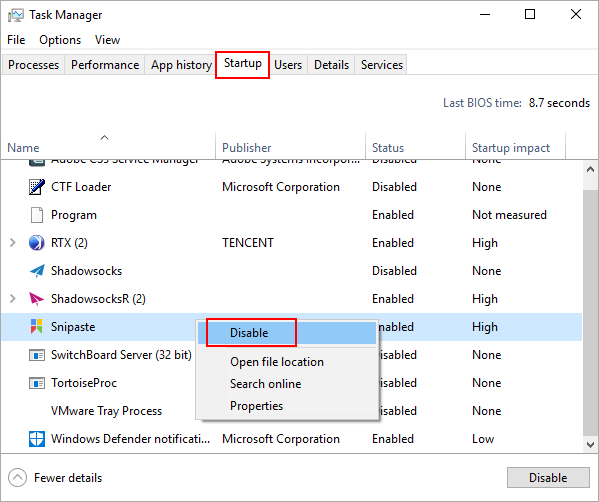The height and width of the screenshot is (502, 599).
Task: Click the CTF Loader pencil icon
Action: click(37, 187)
